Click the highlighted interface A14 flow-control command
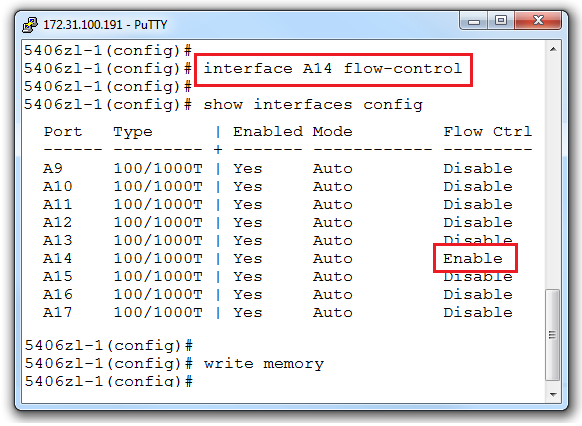This screenshot has width=582, height=426. 333,69
